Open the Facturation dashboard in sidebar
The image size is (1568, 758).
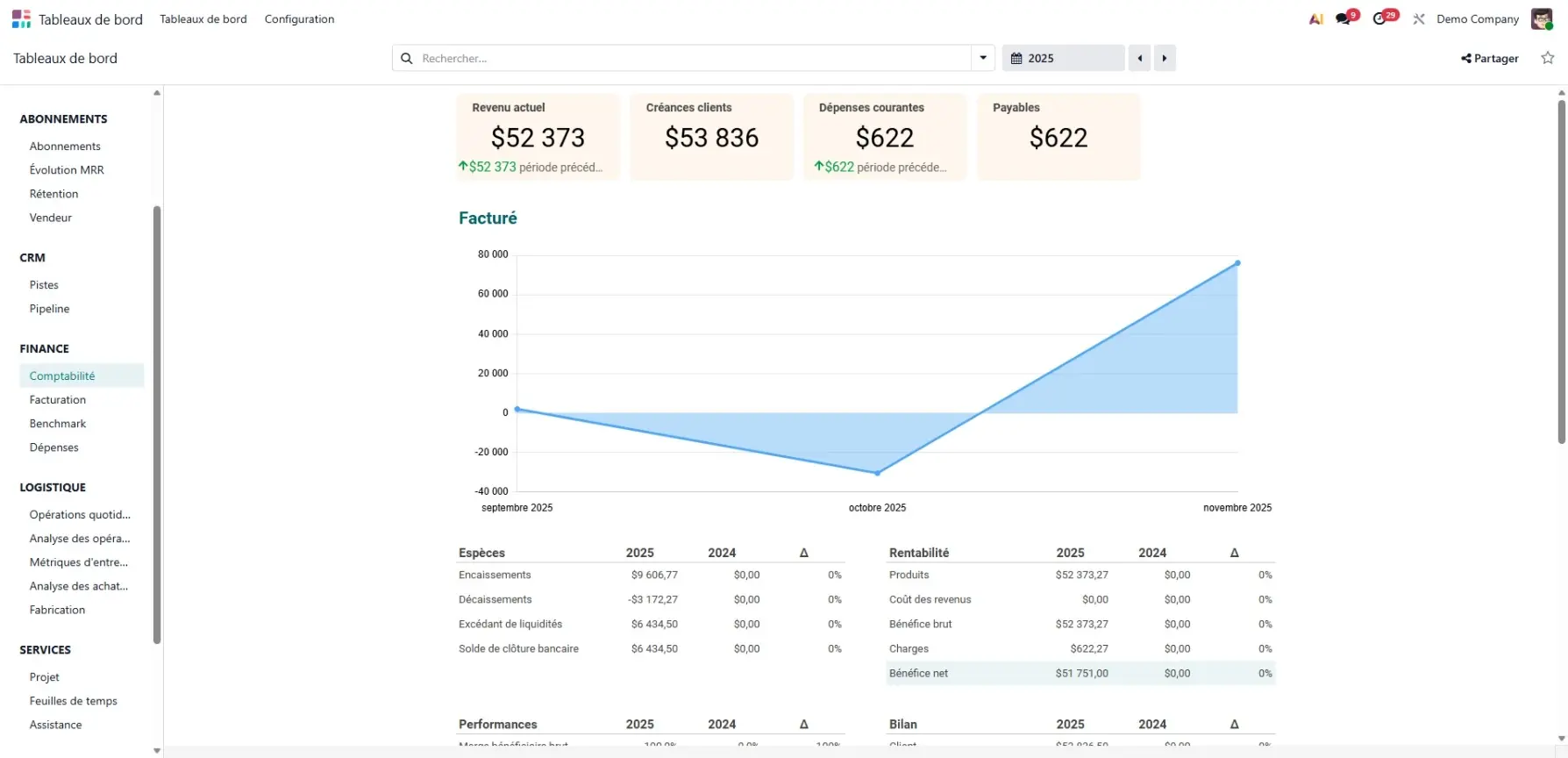(x=58, y=399)
